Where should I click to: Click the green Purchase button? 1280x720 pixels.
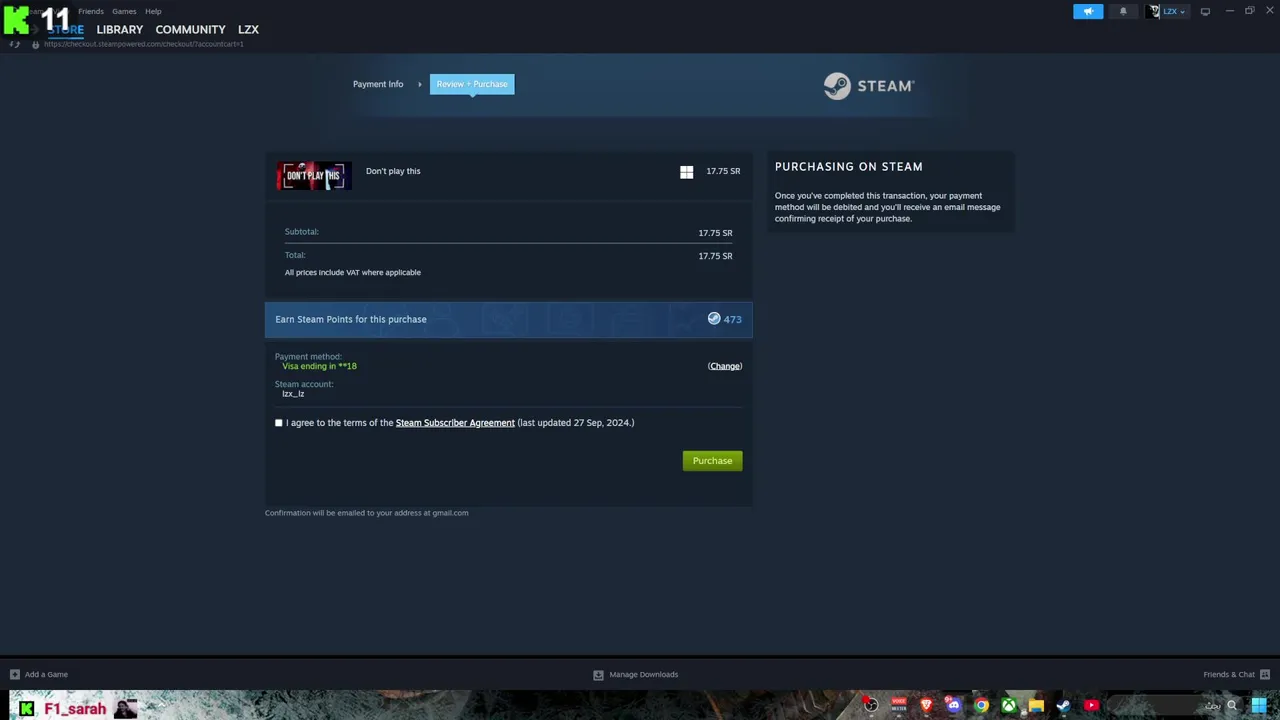point(712,461)
